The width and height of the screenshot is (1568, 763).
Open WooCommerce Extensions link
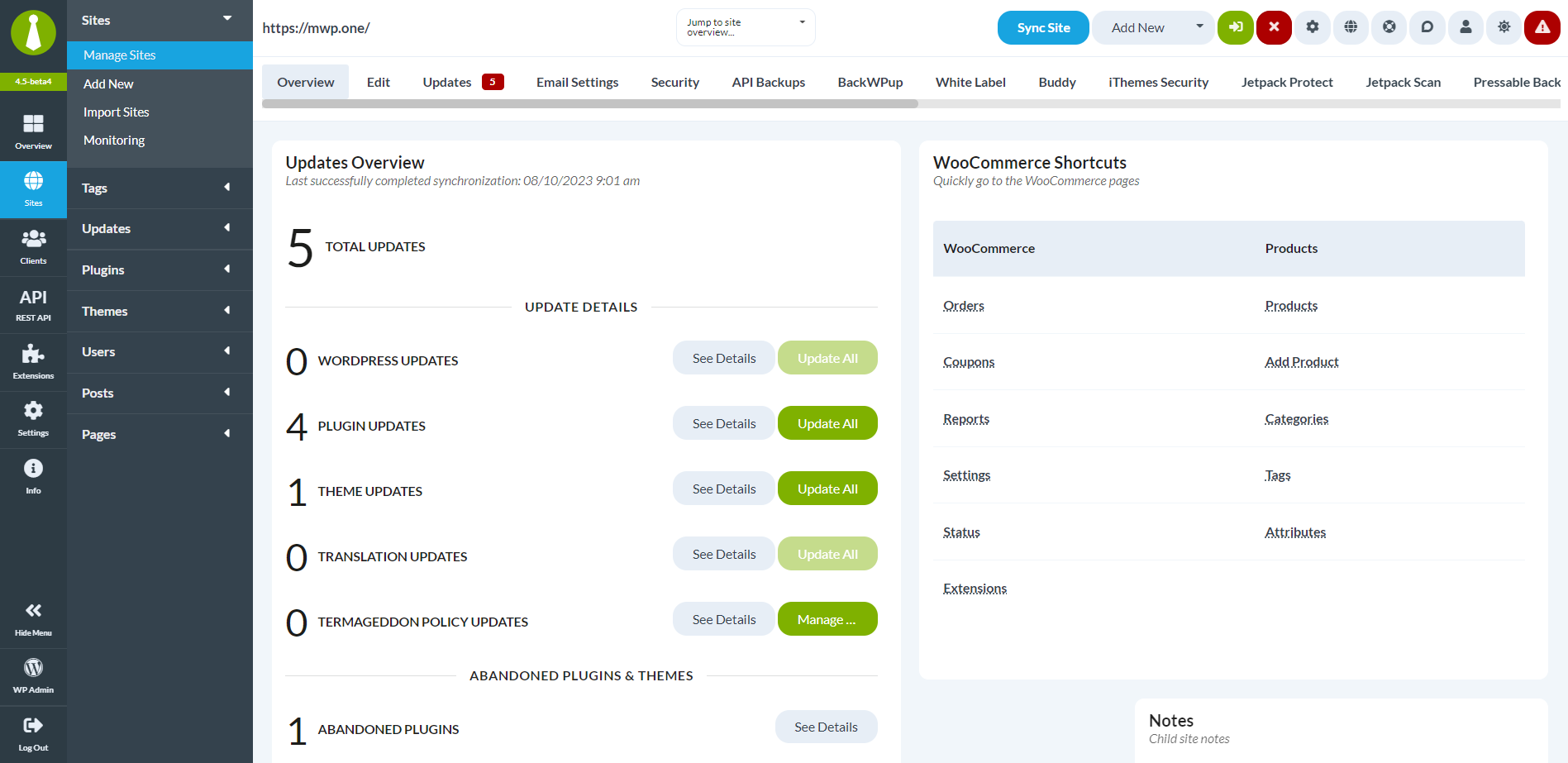(x=975, y=589)
